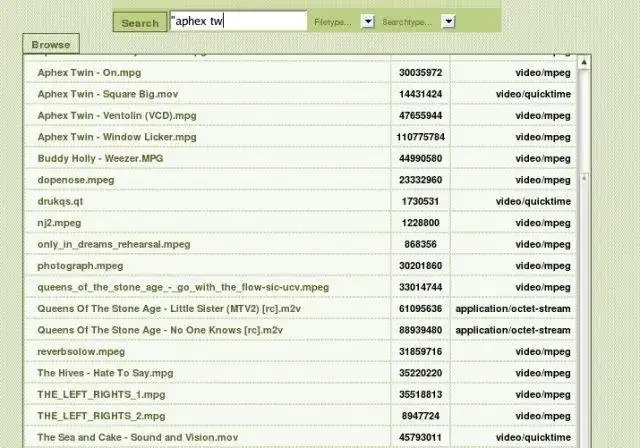Select nj2.mpeg file
This screenshot has height=448, width=640.
click(59, 223)
